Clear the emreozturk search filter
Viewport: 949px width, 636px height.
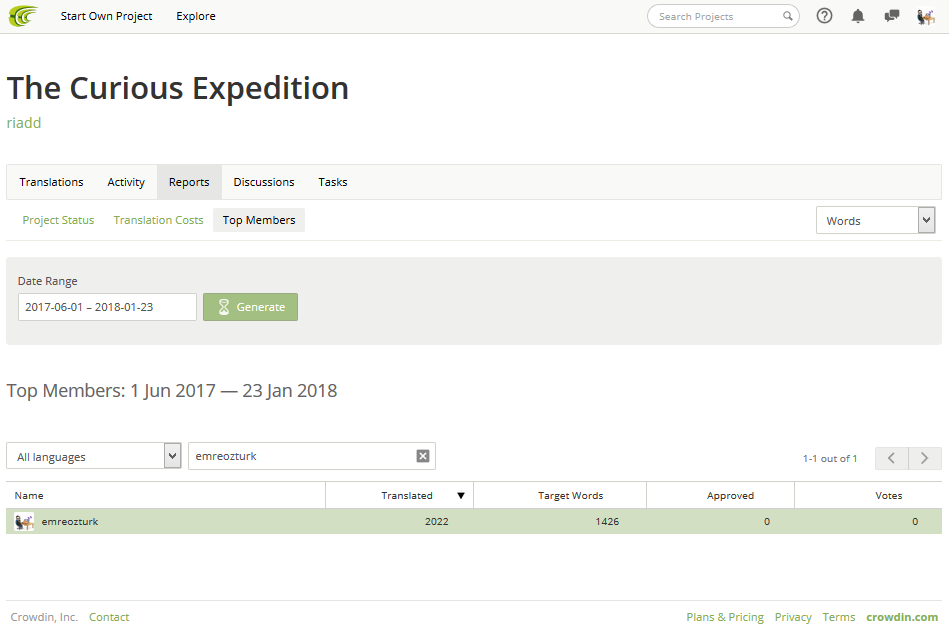click(423, 456)
